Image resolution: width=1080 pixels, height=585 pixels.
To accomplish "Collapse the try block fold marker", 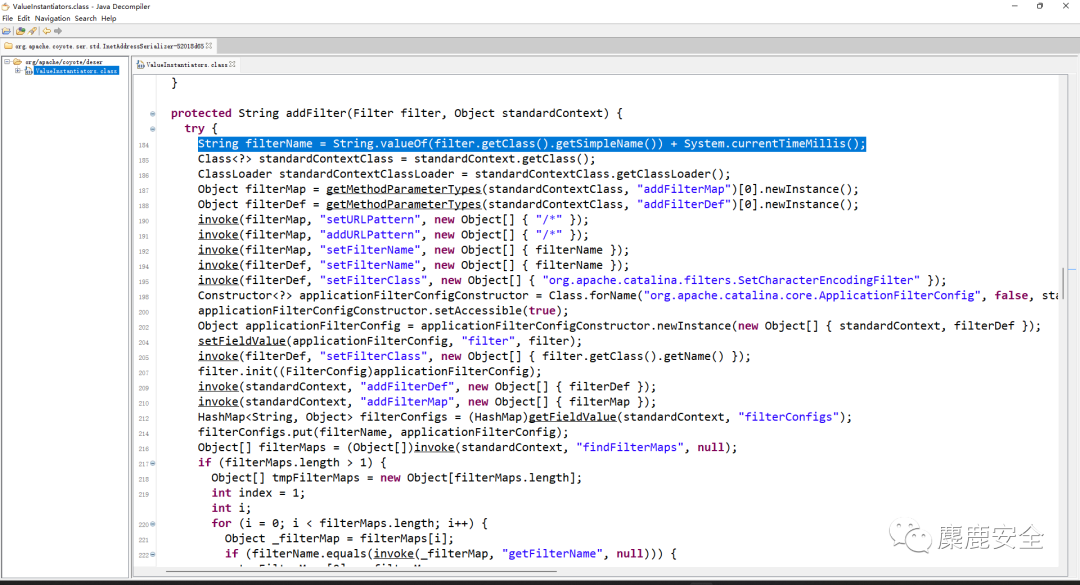I will click(153, 129).
